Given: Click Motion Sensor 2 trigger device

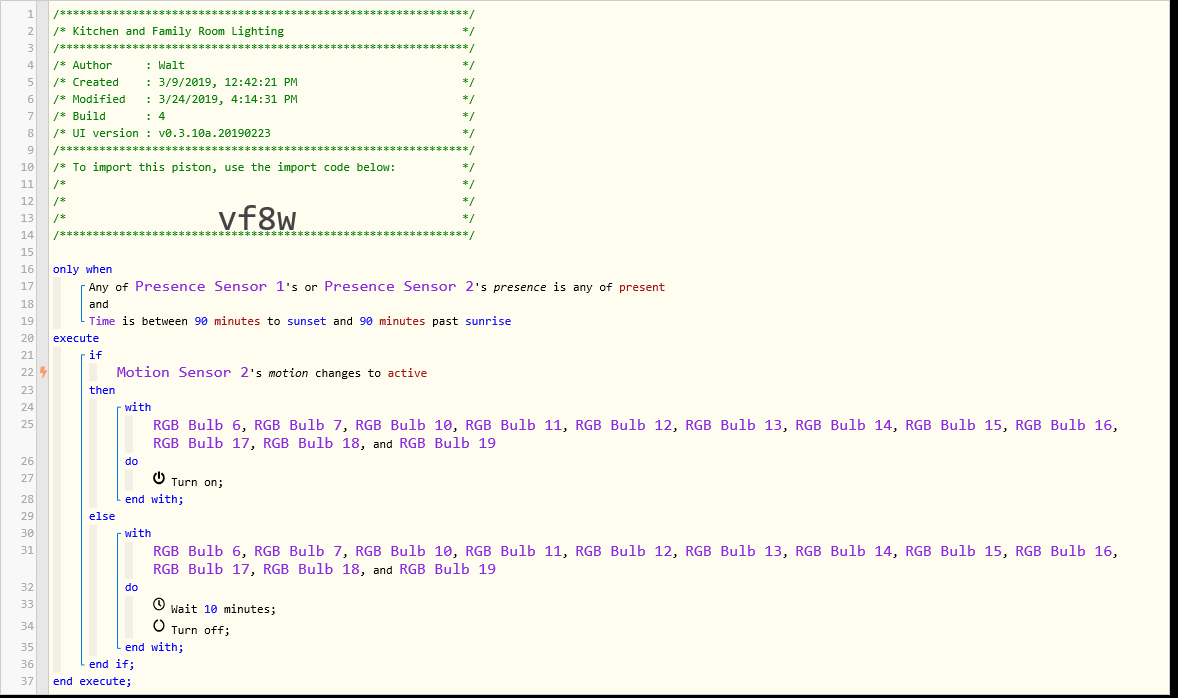Looking at the screenshot, I should tap(183, 372).
